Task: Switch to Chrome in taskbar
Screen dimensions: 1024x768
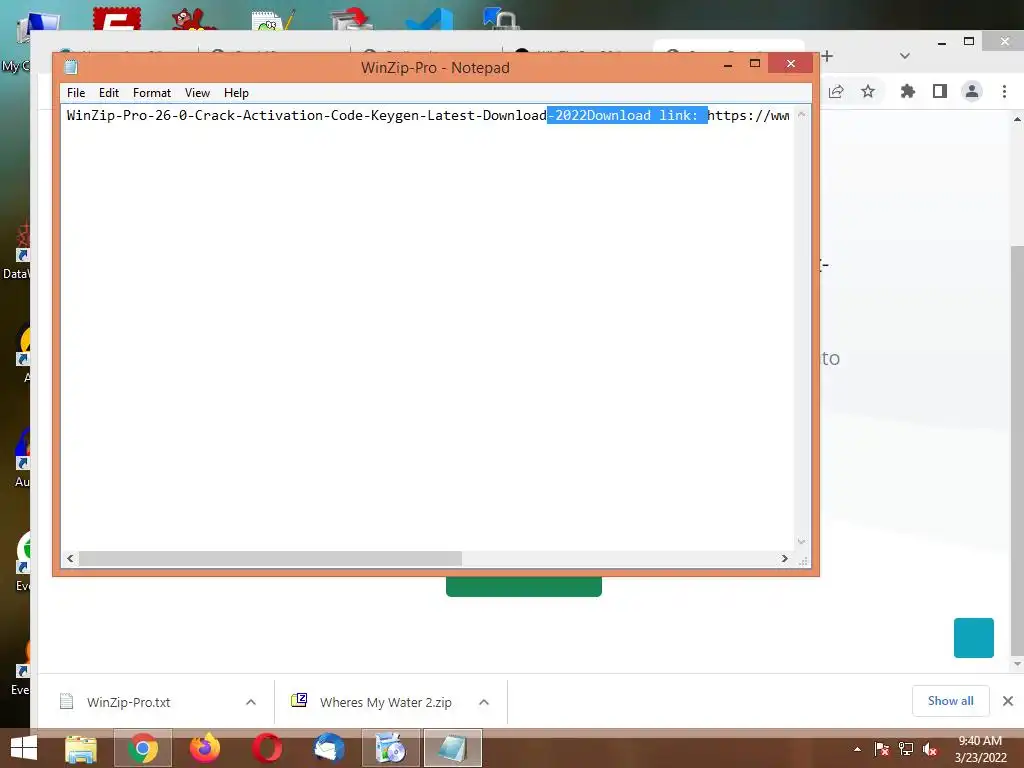Action: [143, 748]
